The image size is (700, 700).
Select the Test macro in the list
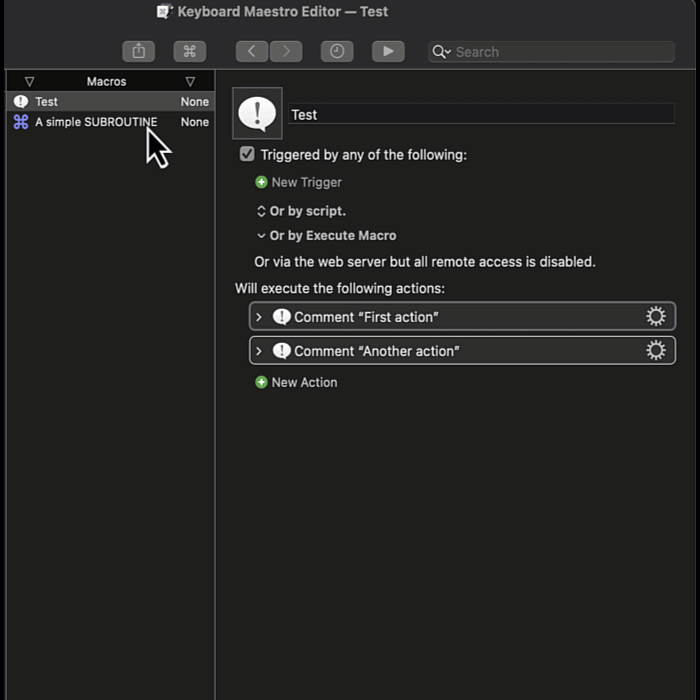tap(110, 102)
